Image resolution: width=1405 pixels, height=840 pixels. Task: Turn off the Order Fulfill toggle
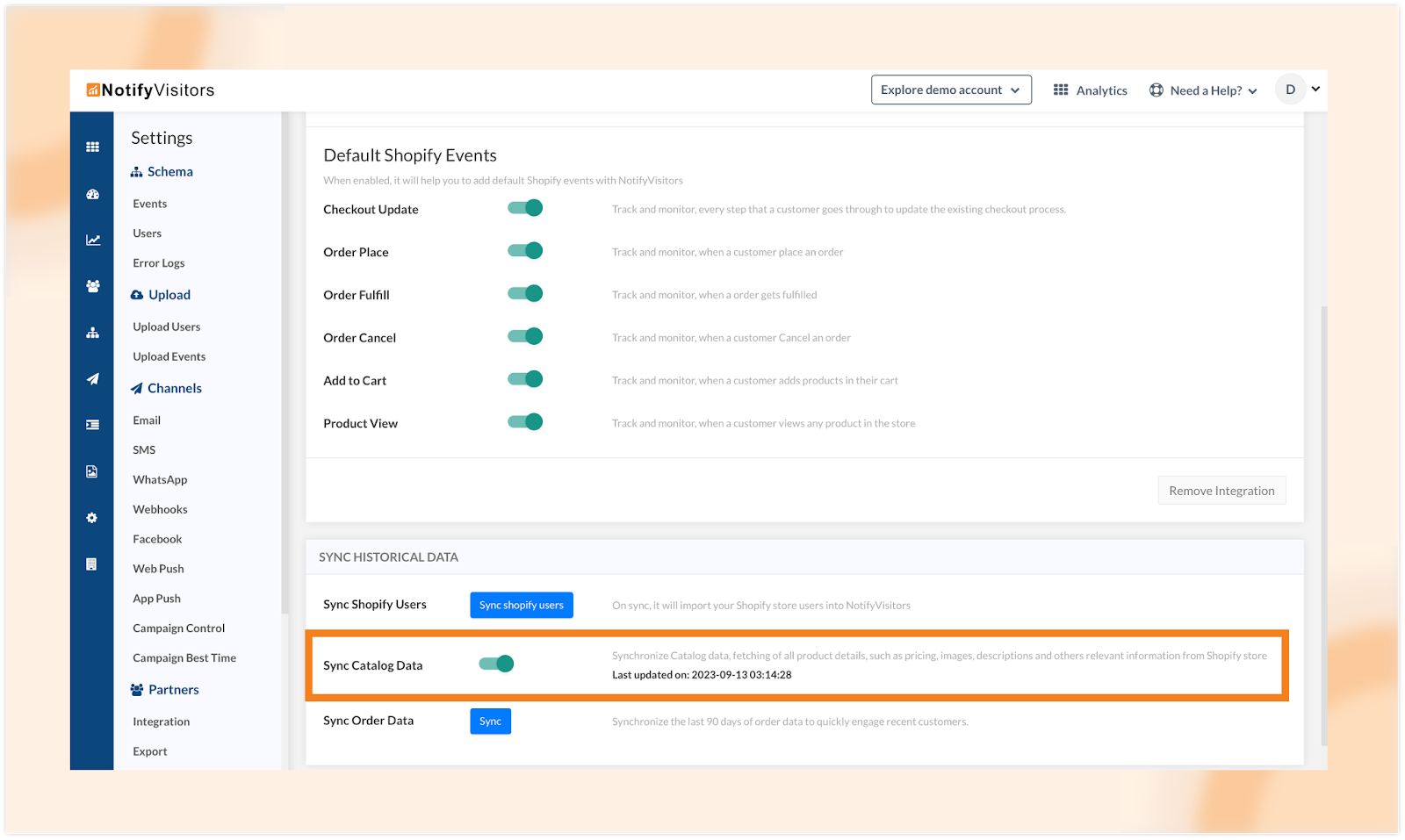point(525,293)
